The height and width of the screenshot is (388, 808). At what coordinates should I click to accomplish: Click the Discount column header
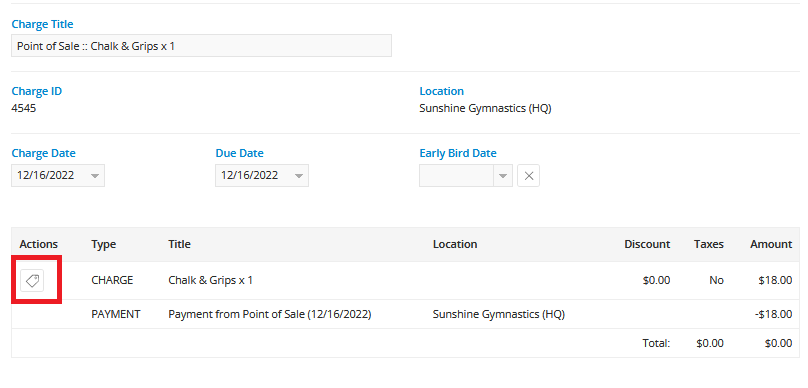click(647, 244)
